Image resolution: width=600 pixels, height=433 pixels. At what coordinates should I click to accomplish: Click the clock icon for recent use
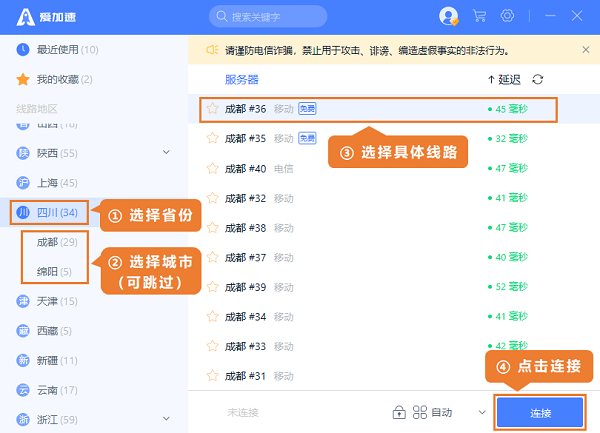coord(23,50)
